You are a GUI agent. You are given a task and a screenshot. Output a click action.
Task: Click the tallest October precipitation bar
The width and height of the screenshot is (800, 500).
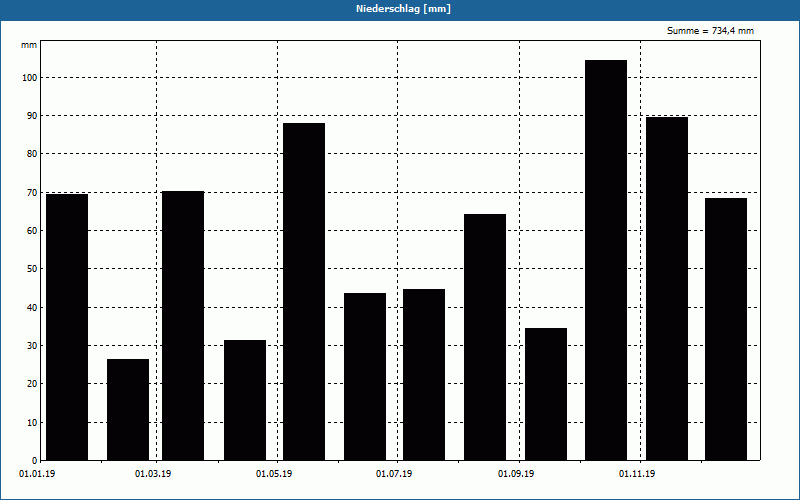pos(606,260)
